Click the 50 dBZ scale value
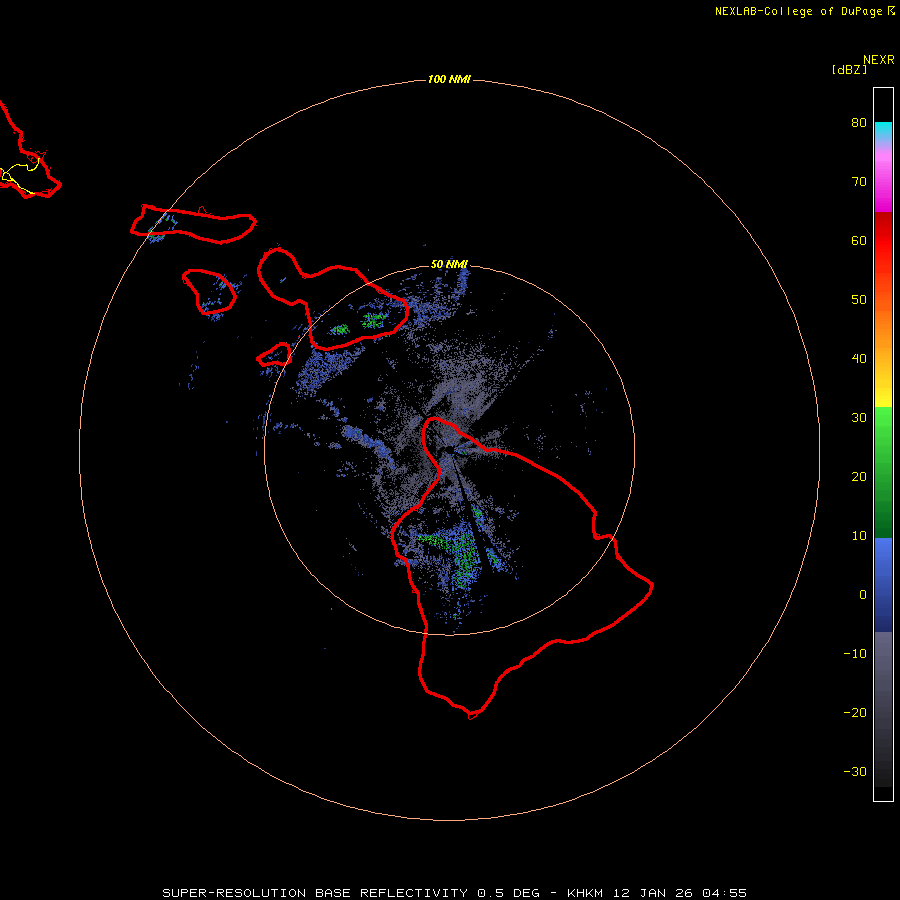Screen dimensions: 900x900 [859, 300]
